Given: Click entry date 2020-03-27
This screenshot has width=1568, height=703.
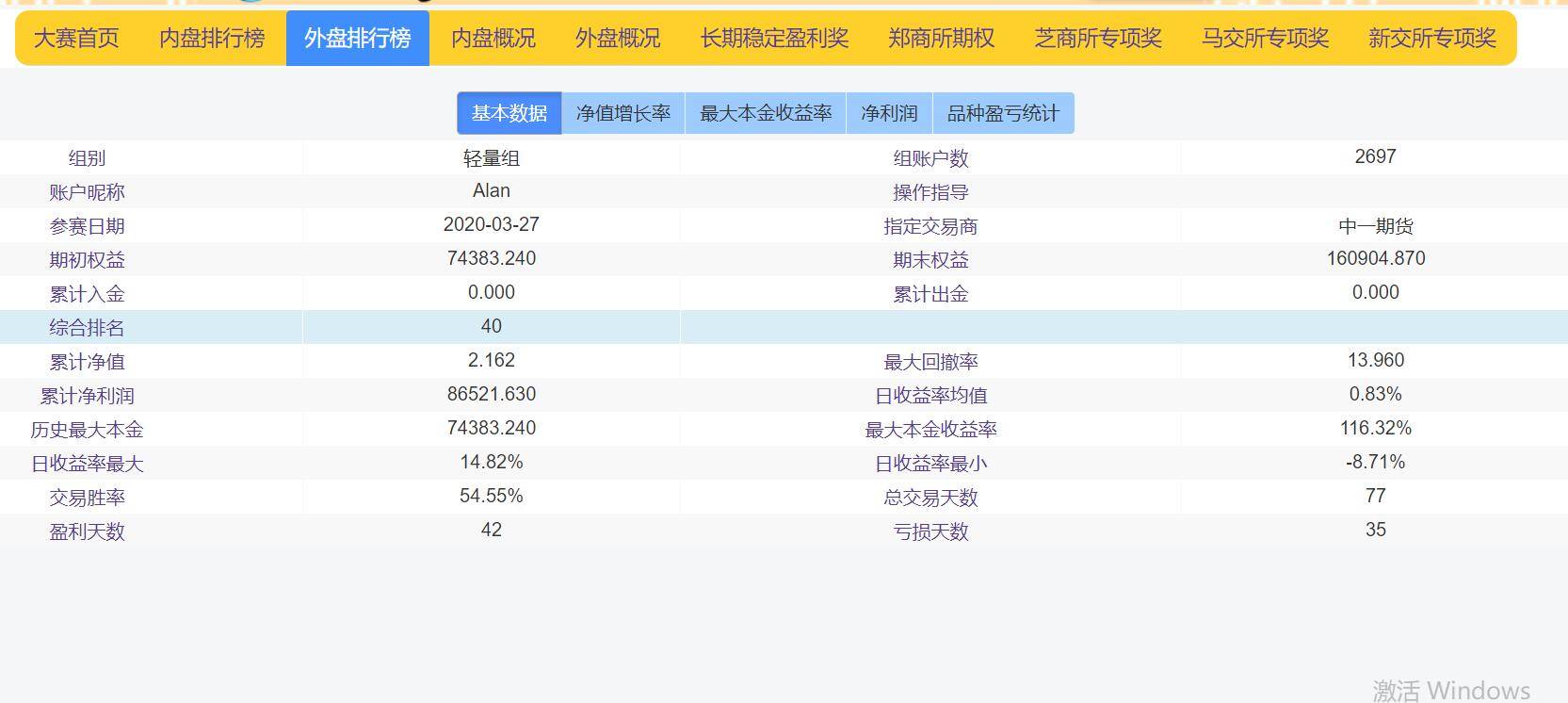Looking at the screenshot, I should pyautogui.click(x=492, y=224).
